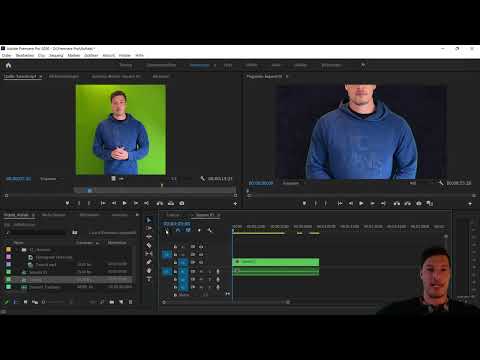Select the Razor tool
Viewport: 480px width, 360px height.
[x=149, y=245]
